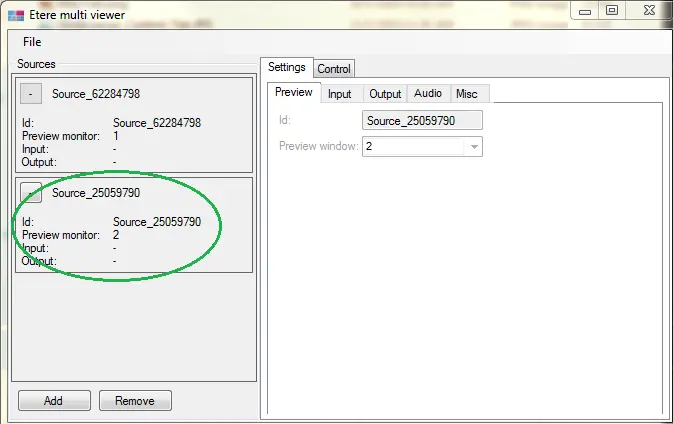Image resolution: width=673 pixels, height=424 pixels.
Task: Close the Etere multi viewer window
Action: point(648,10)
